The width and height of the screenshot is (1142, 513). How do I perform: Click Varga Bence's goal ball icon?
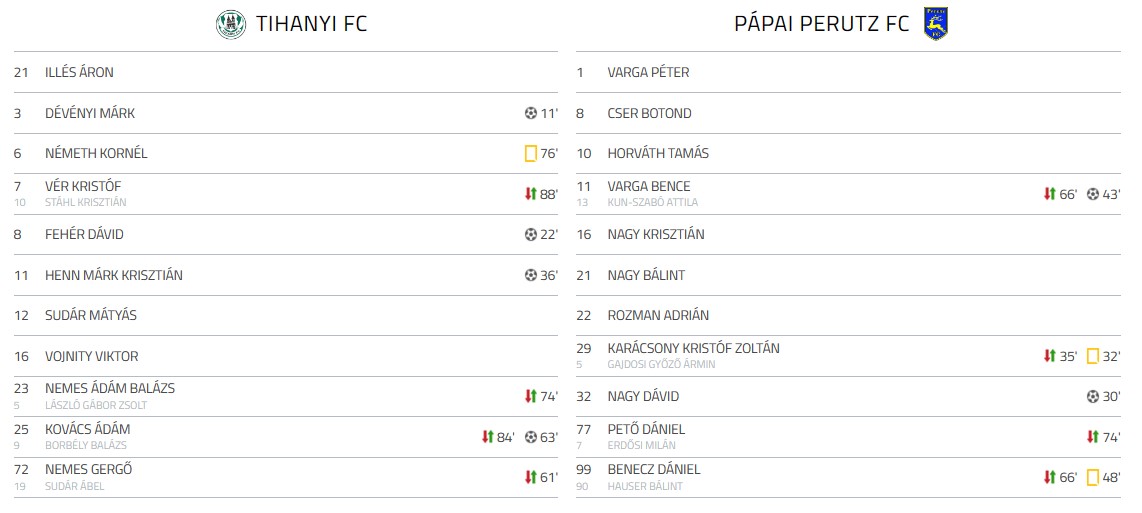coord(1093,194)
